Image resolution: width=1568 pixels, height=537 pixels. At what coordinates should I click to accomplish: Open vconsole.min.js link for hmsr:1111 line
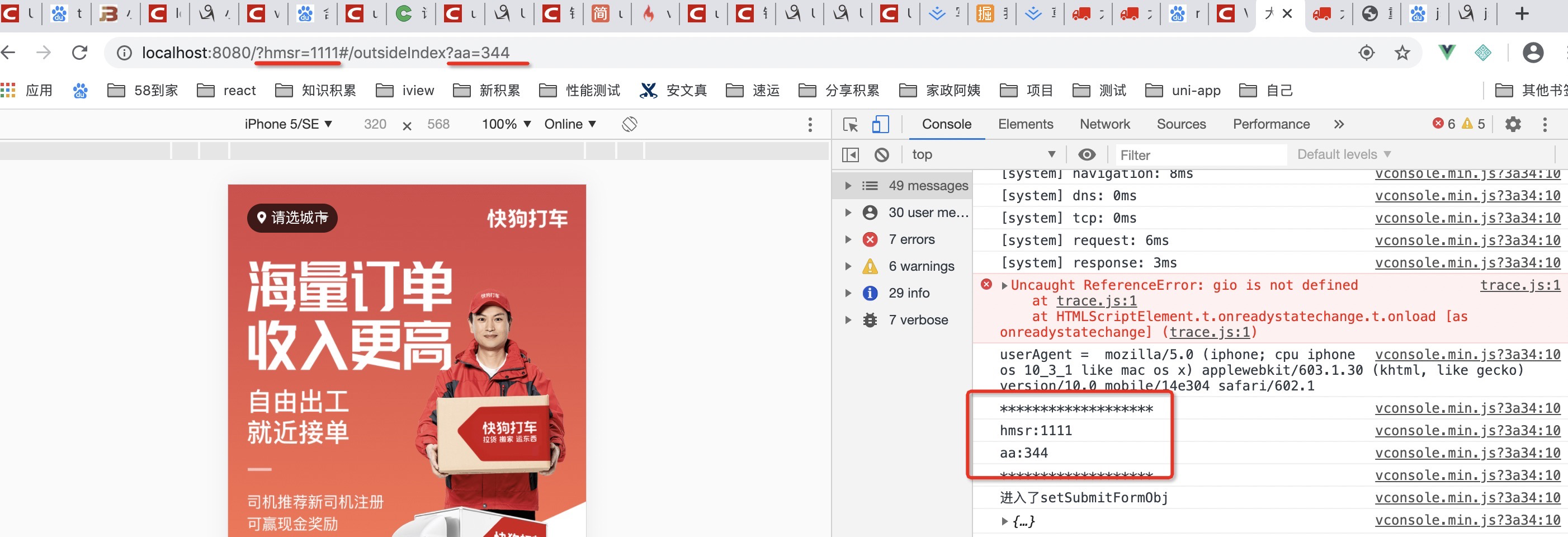(x=1467, y=431)
